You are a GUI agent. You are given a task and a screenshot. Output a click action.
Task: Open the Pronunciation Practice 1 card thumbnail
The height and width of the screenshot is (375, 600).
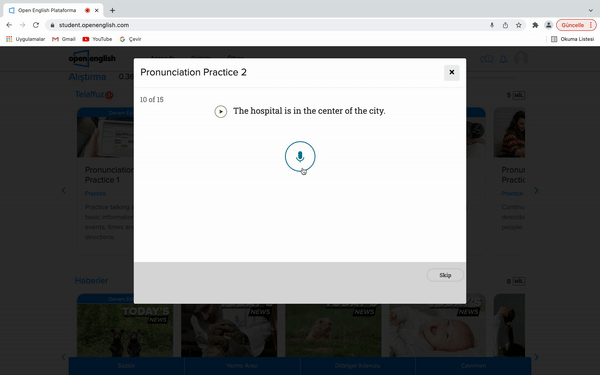[105, 137]
